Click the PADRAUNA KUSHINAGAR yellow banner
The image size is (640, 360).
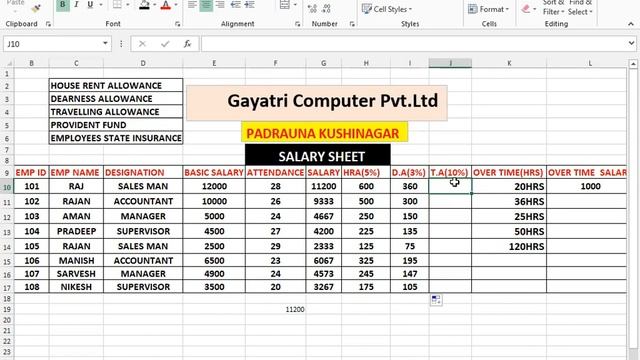click(324, 133)
